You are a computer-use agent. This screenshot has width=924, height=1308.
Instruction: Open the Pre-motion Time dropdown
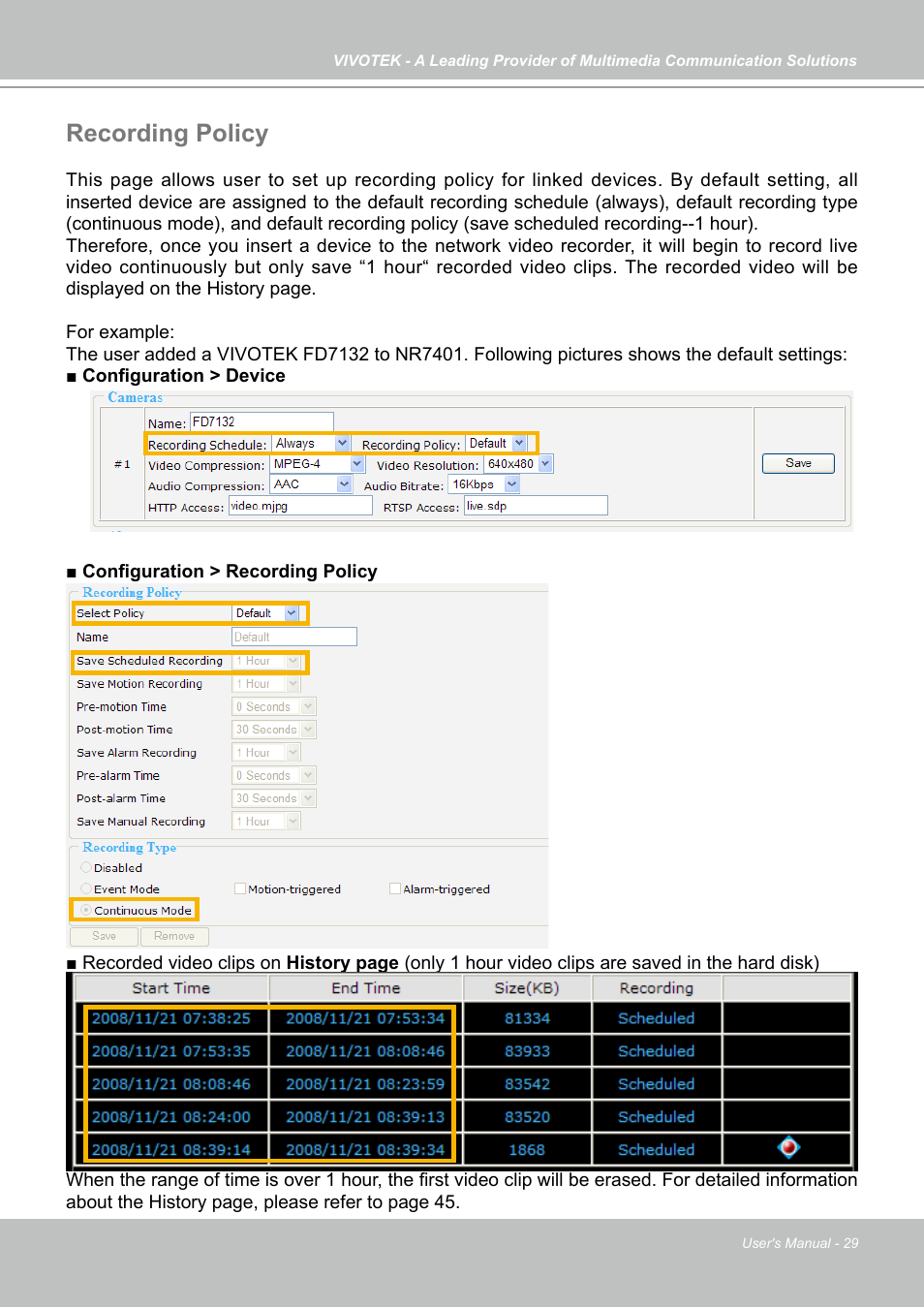click(274, 707)
